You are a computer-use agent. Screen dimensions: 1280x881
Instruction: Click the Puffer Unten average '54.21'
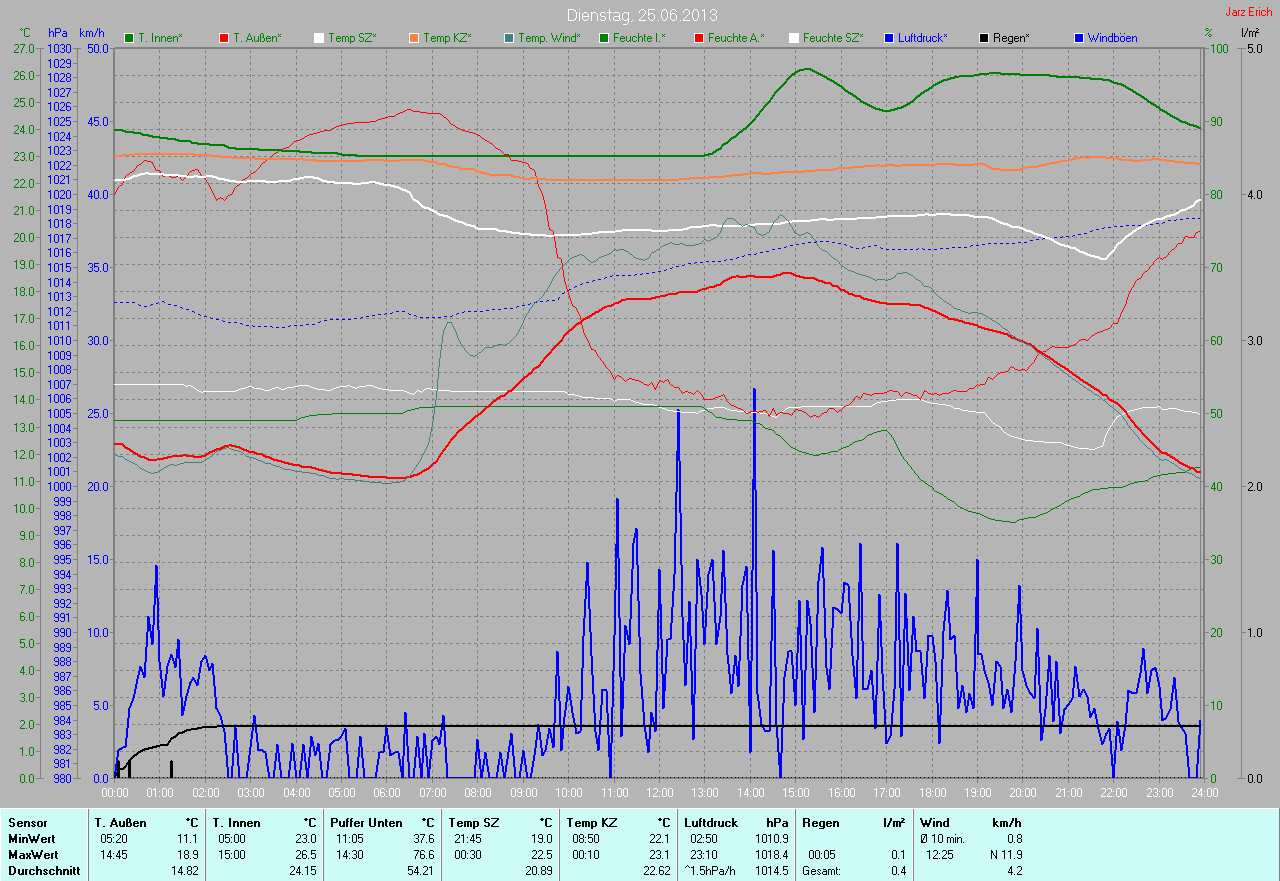[x=421, y=870]
